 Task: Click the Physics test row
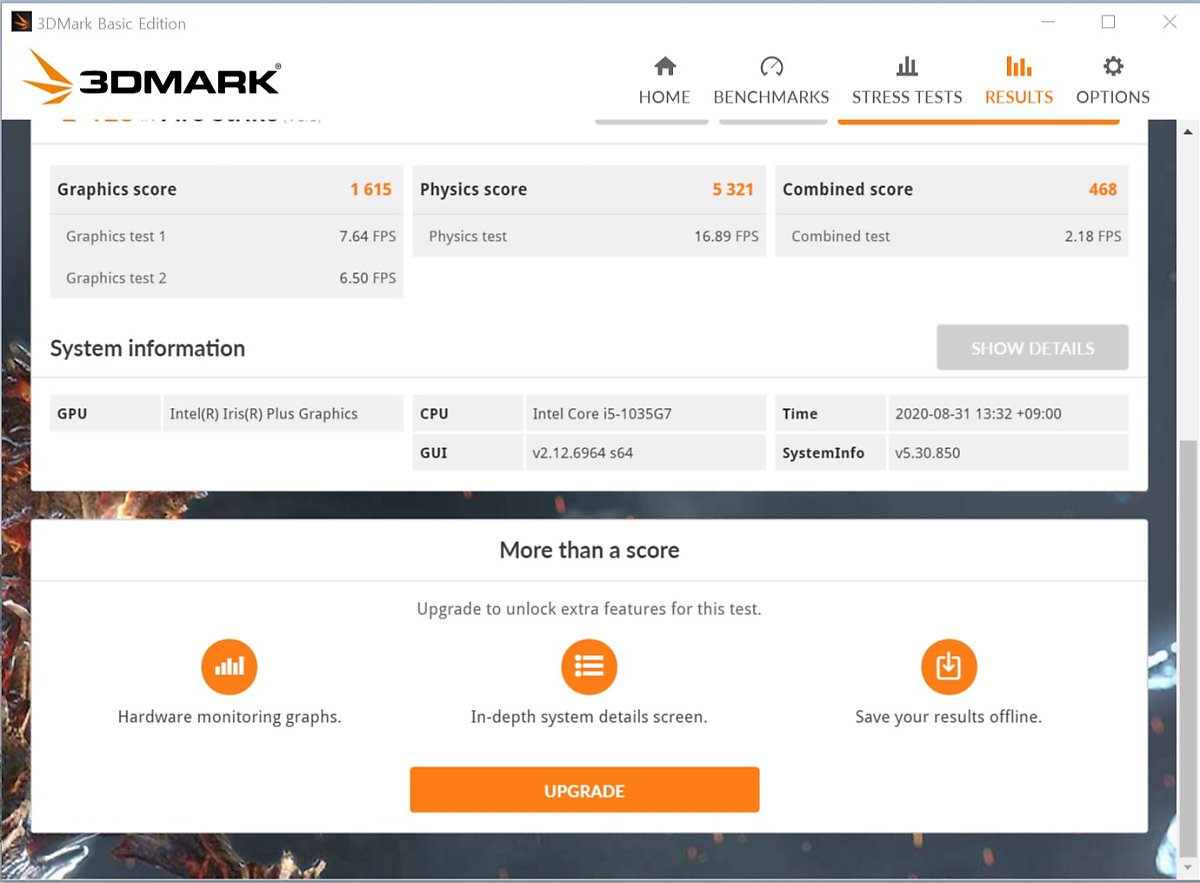pyautogui.click(x=589, y=236)
